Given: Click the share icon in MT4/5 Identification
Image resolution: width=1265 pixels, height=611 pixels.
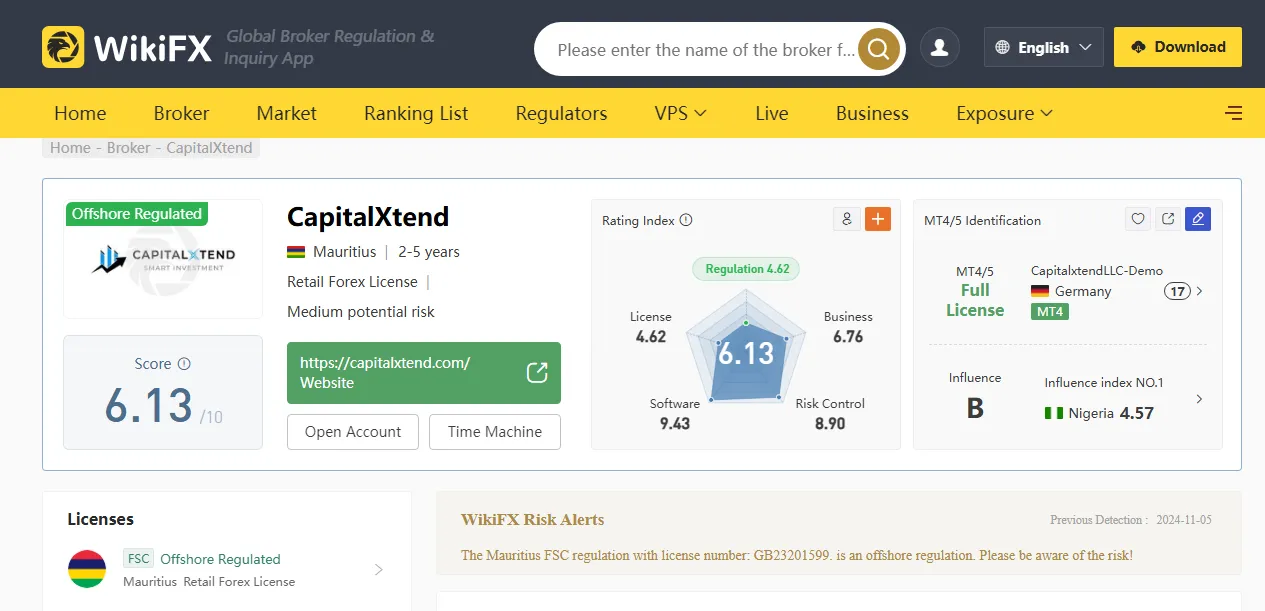Looking at the screenshot, I should [x=1167, y=218].
